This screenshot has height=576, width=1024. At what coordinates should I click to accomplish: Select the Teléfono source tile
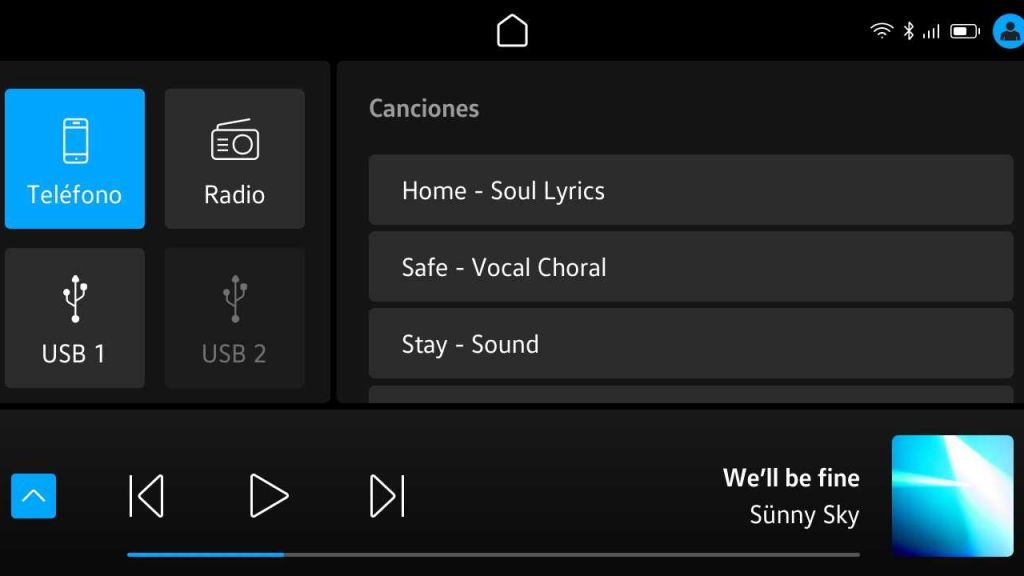[x=74, y=159]
